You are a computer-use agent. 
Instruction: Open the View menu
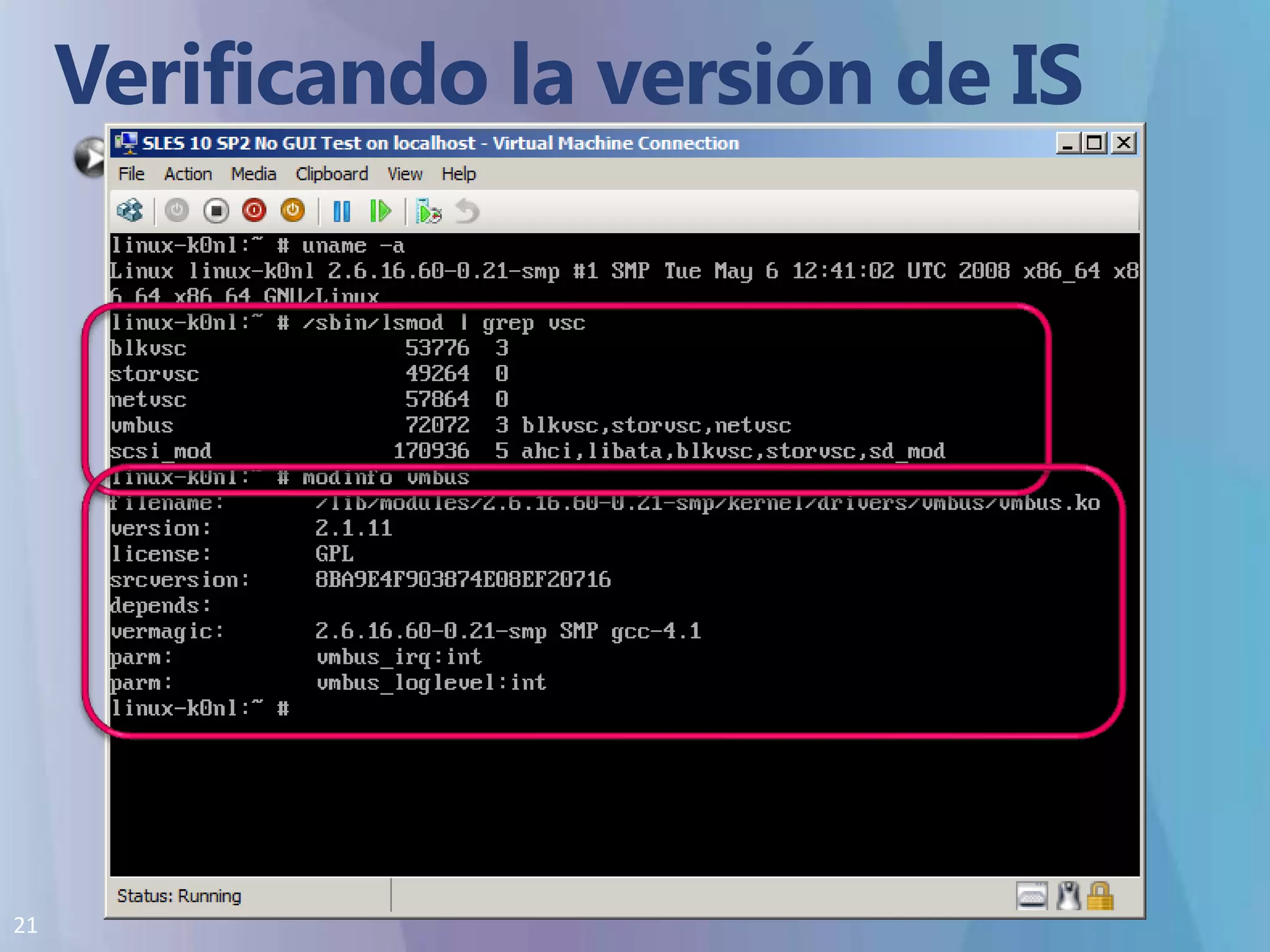[405, 174]
